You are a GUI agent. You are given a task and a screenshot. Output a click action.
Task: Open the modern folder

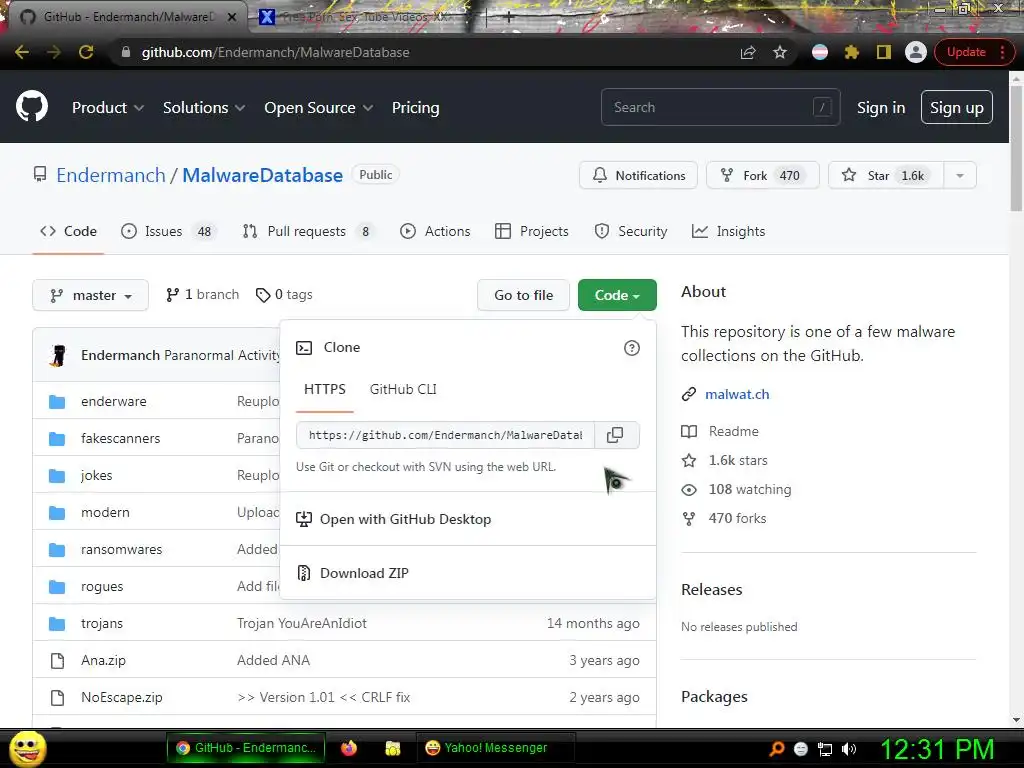coord(105,512)
